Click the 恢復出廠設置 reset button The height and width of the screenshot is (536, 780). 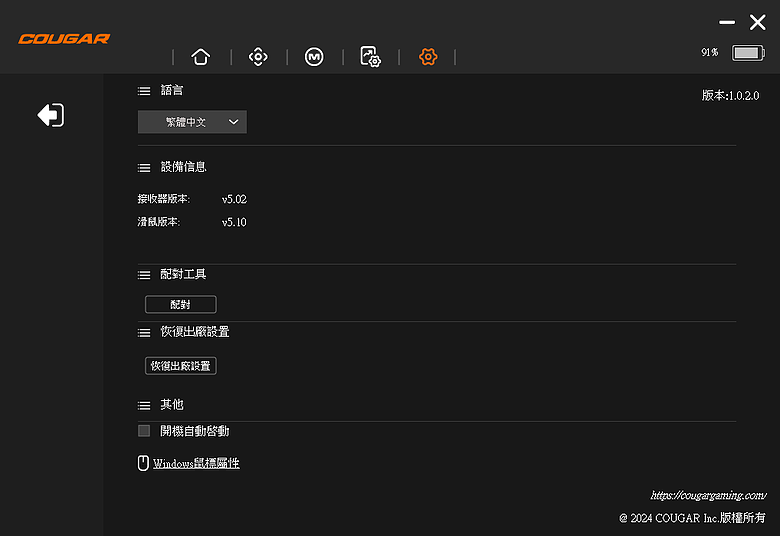coord(181,366)
